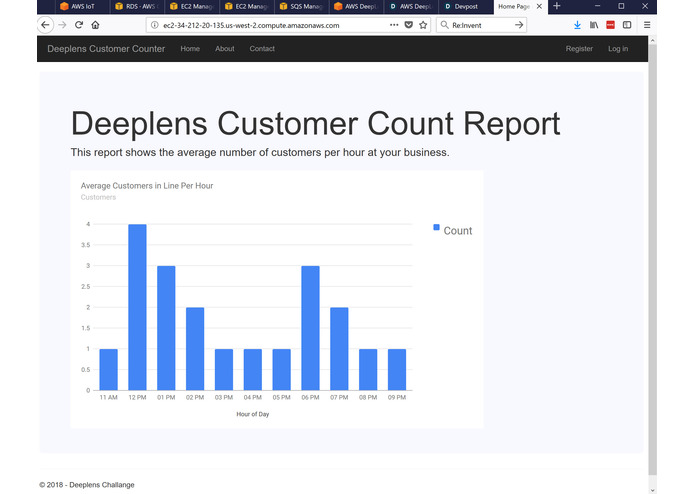Click the page's vertical scrollbar

click(652, 259)
